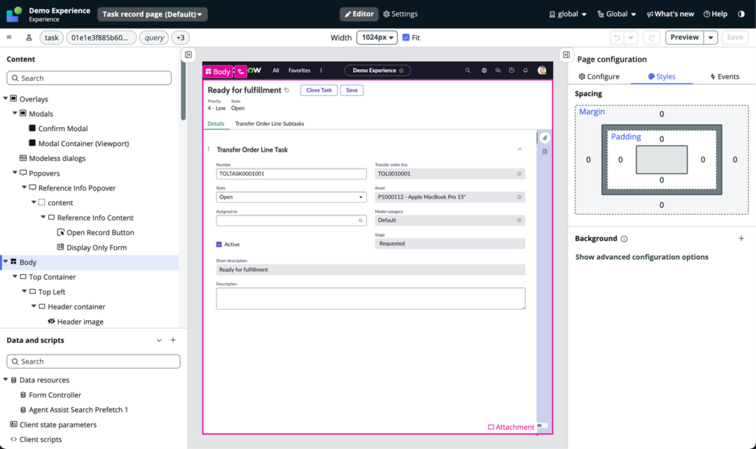This screenshot has height=449, width=756.
Task: Switch to the Styles tab
Action: click(662, 76)
